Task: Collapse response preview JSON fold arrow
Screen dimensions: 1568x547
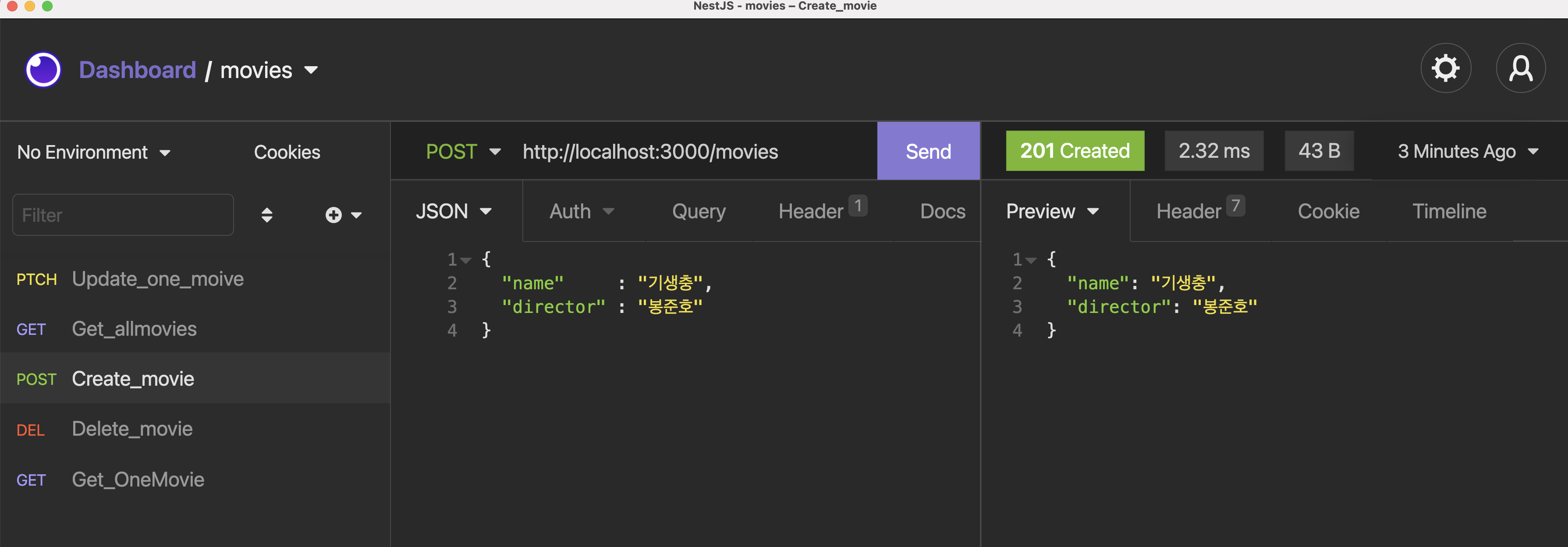Action: pos(1031,260)
